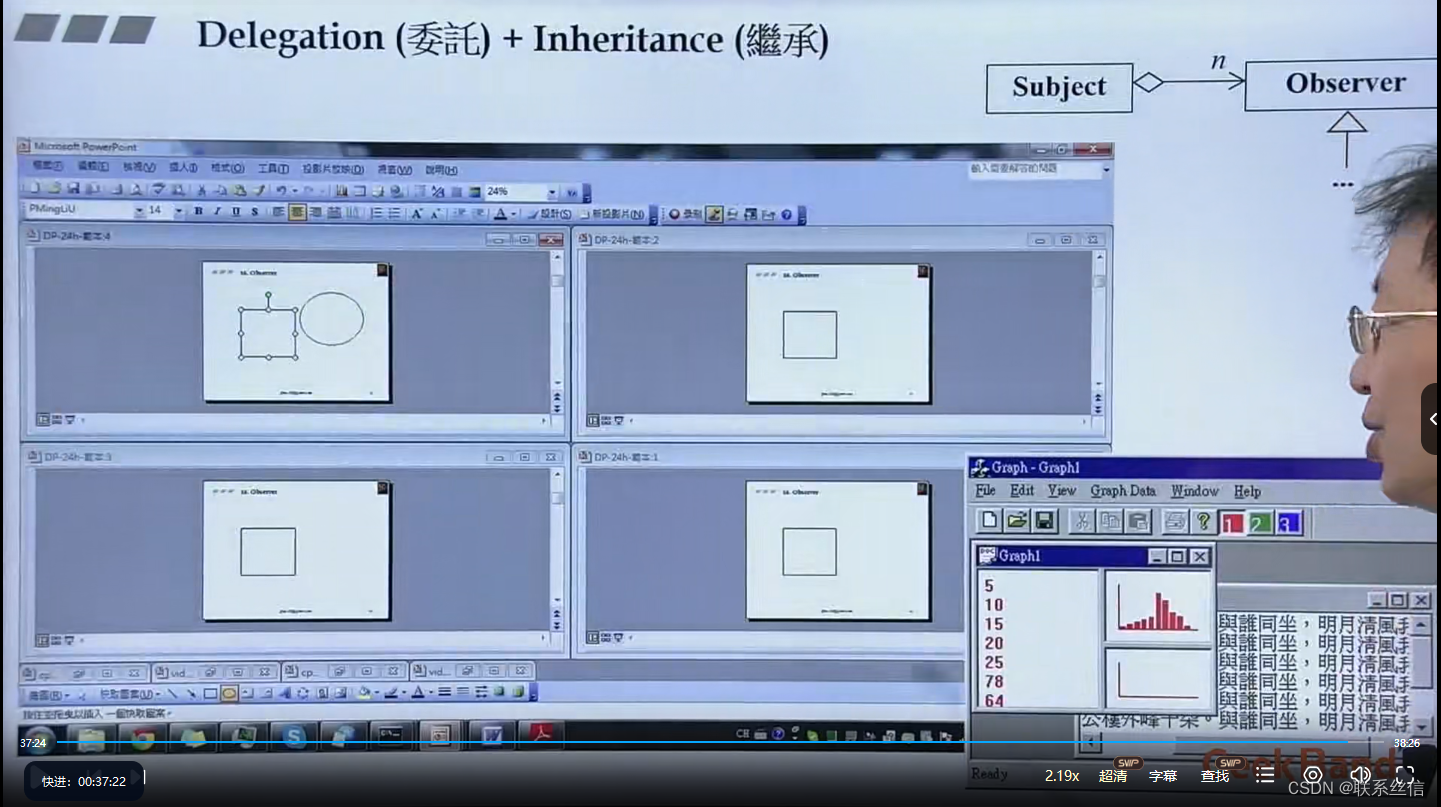This screenshot has height=807, width=1441.
Task: Click the Bold button in PowerPoint formatting toolbar
Action: click(x=198, y=212)
